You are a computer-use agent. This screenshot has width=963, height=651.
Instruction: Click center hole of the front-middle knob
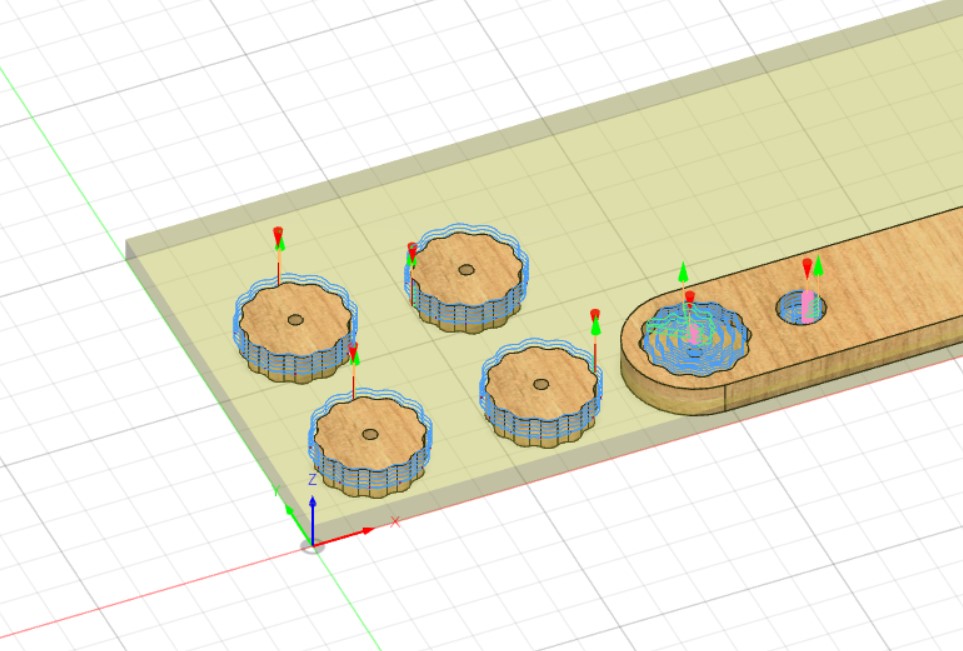540,383
